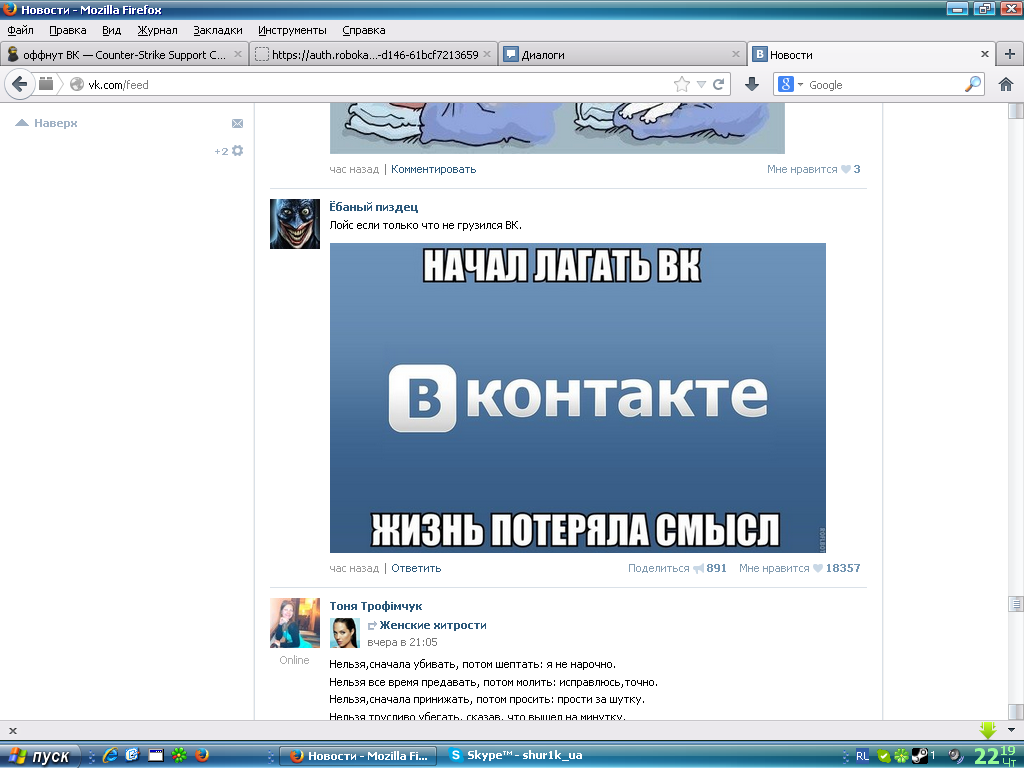Open the Вид menu
The height and width of the screenshot is (768, 1024).
[112, 30]
